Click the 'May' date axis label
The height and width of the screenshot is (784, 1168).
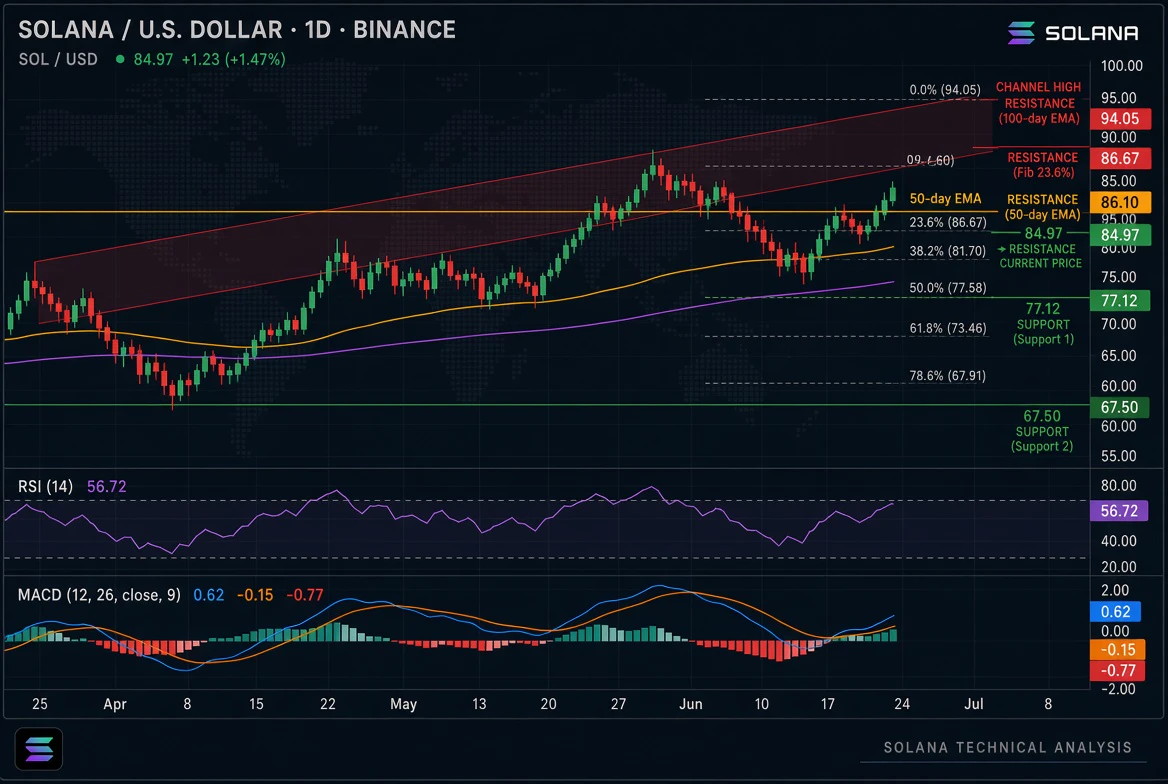[404, 704]
